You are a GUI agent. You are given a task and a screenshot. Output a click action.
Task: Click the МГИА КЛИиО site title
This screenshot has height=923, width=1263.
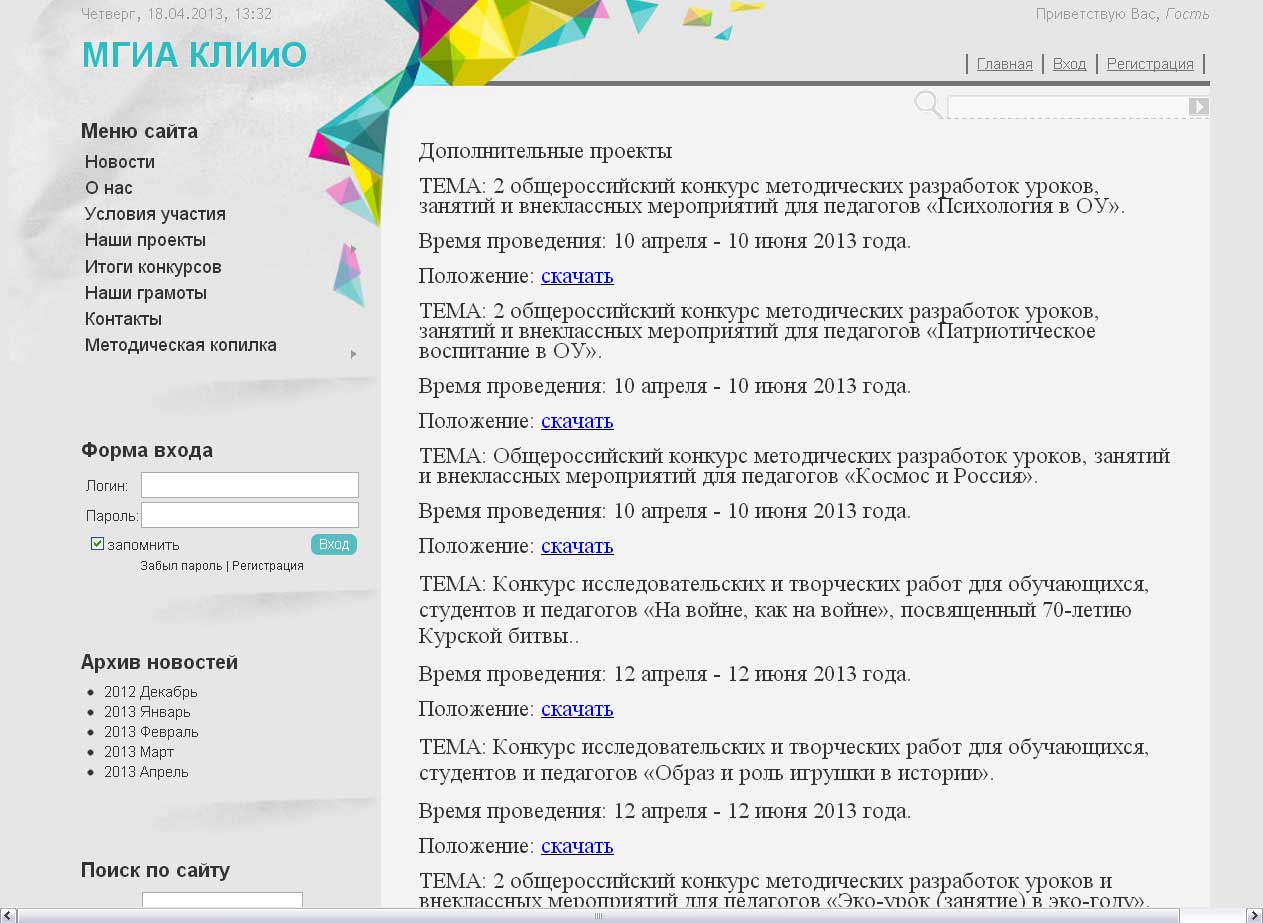[194, 55]
